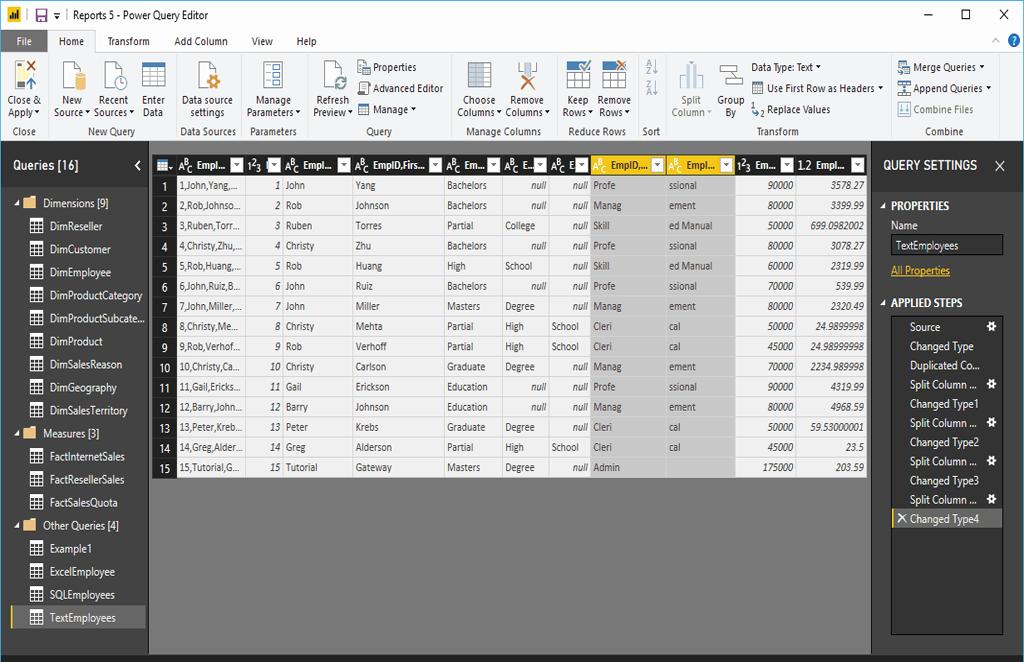Collapse the Measures [3] folder

(17, 433)
